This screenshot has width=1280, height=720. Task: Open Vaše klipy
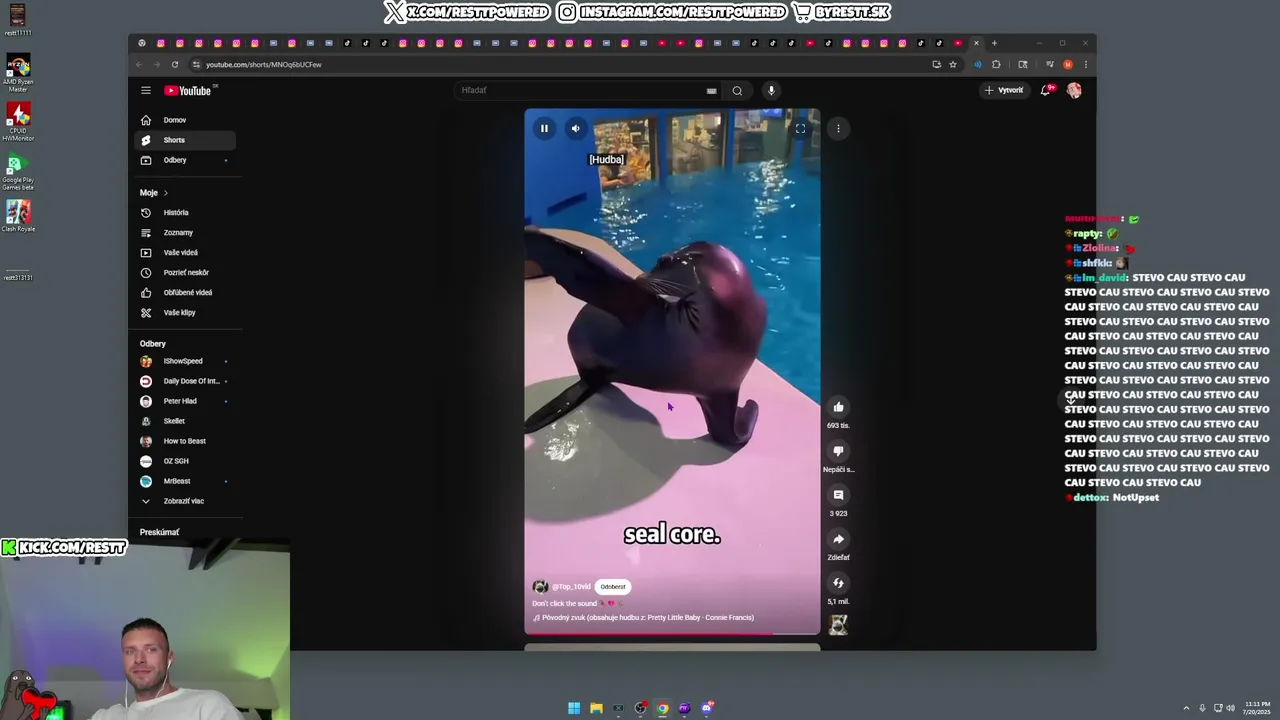coord(185,312)
